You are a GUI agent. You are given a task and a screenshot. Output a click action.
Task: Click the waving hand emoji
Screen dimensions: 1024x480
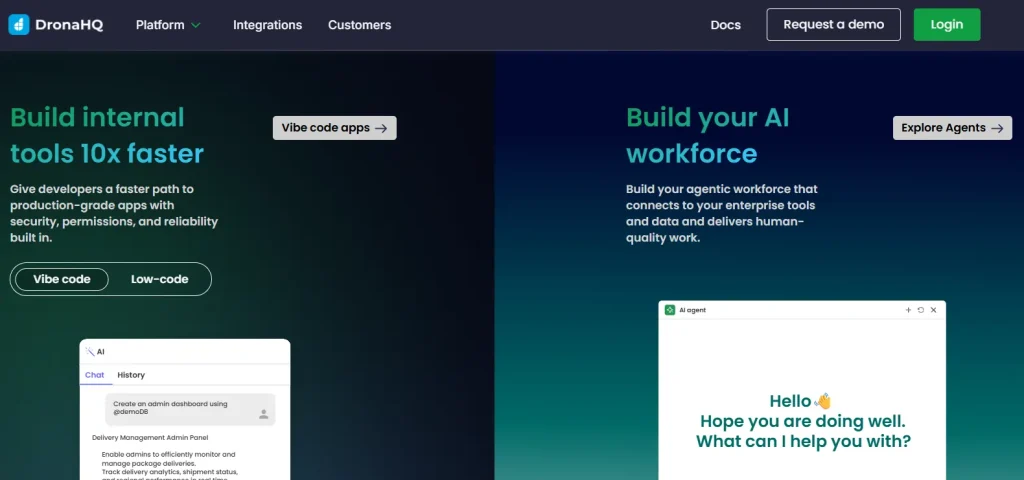(823, 401)
